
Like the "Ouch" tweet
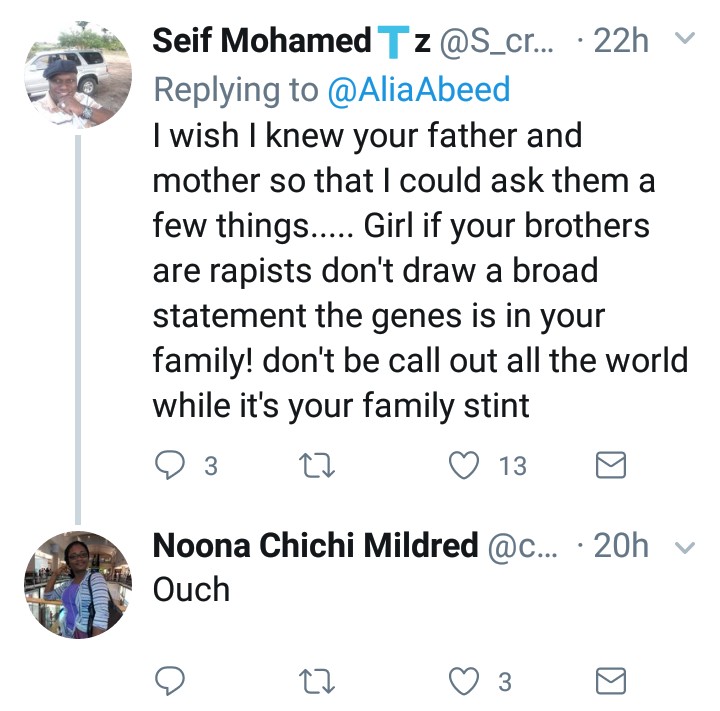point(462,681)
